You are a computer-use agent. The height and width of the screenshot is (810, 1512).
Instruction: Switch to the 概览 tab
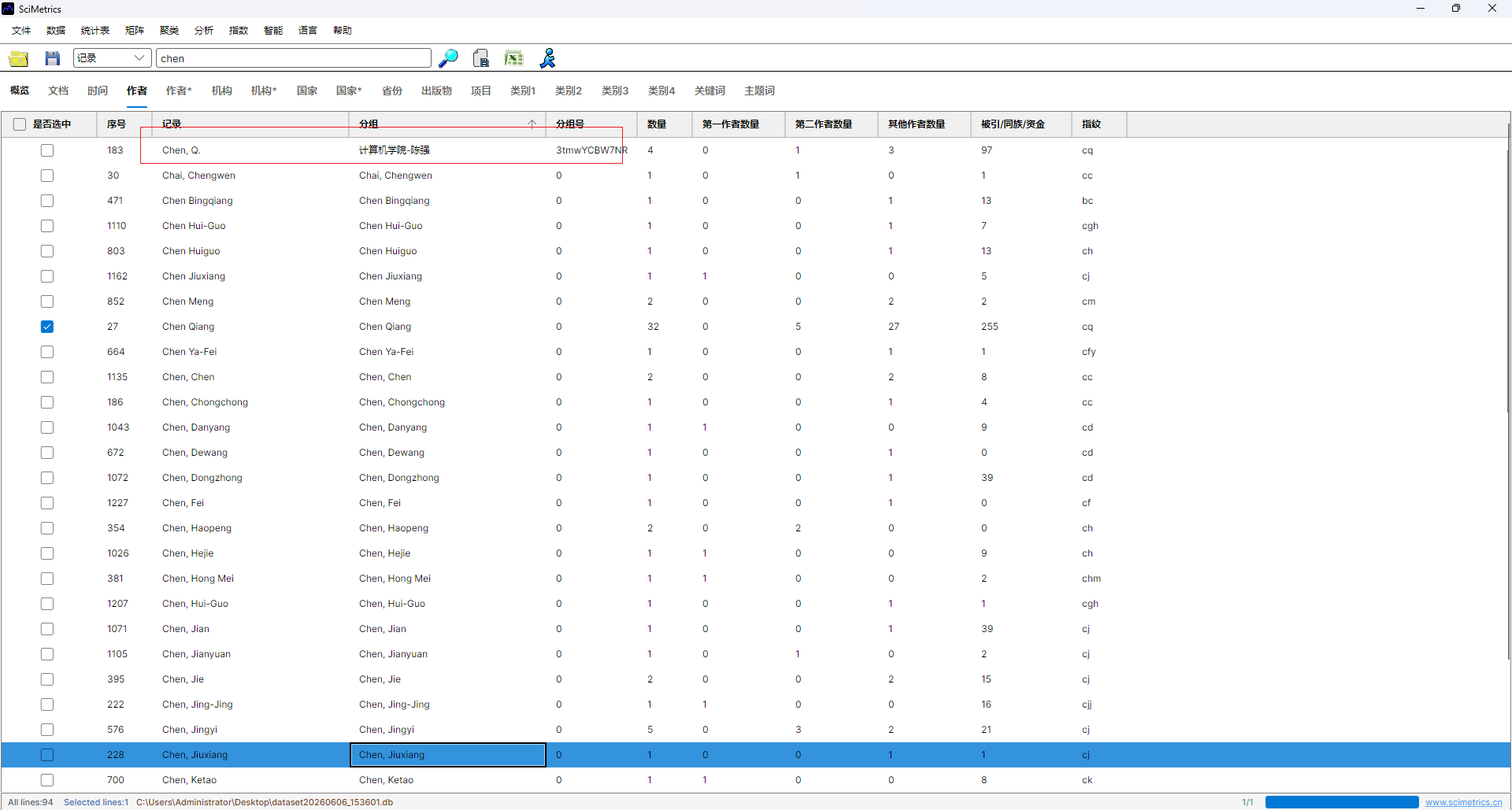[x=20, y=91]
